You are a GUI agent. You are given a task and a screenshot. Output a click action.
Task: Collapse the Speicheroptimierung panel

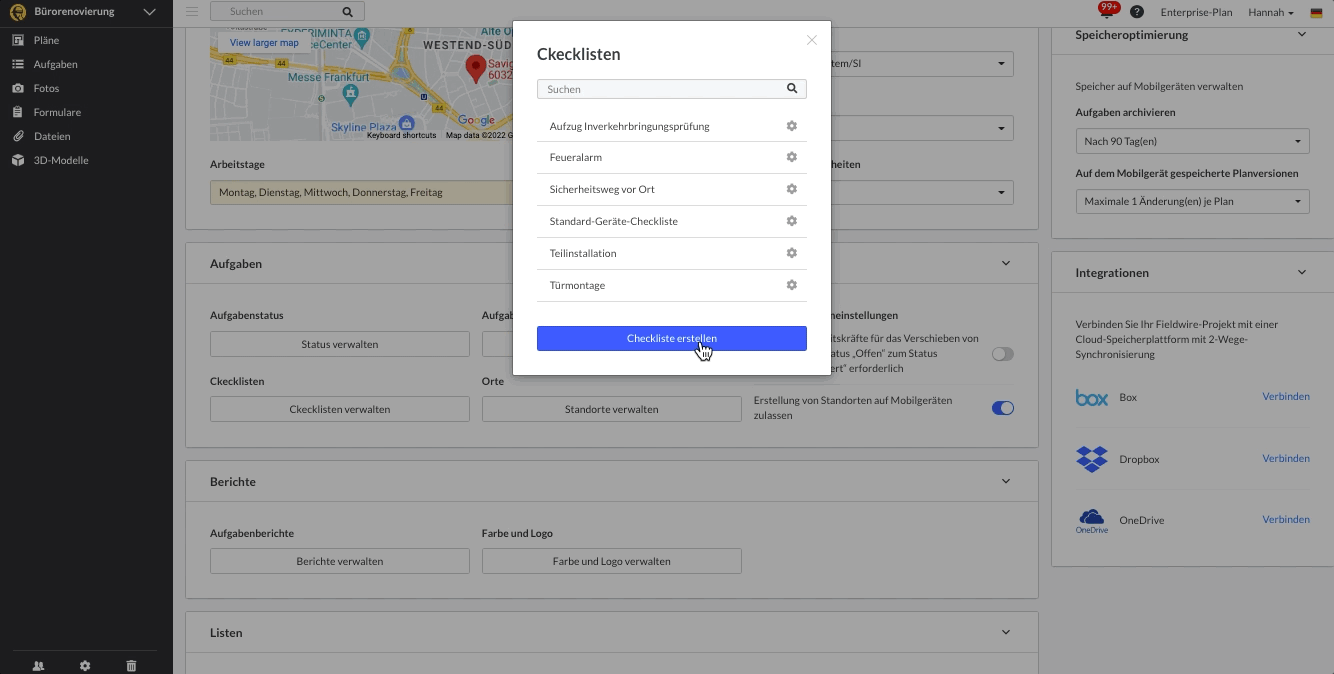point(1302,34)
